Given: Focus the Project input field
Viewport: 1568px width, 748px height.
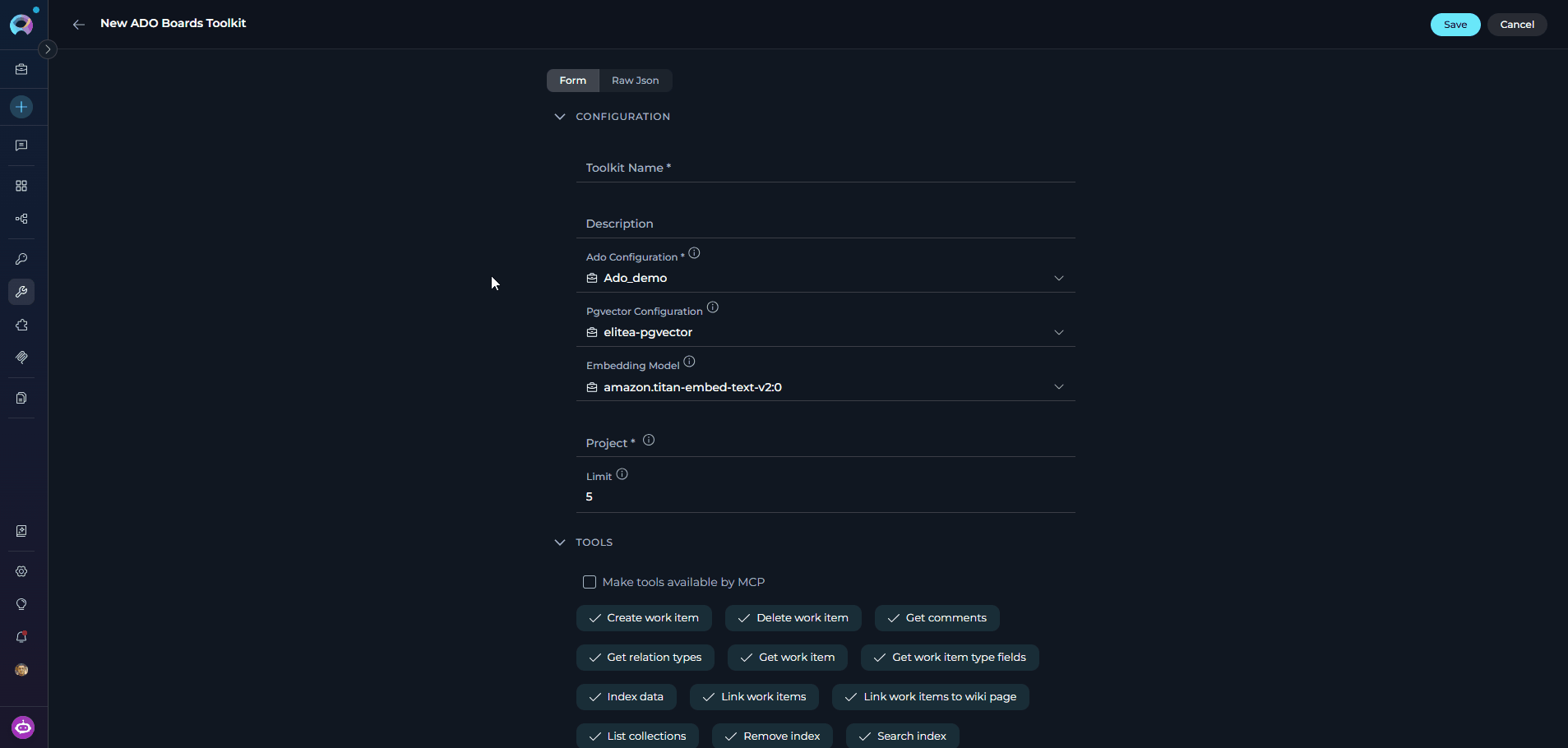Looking at the screenshot, I should [826, 443].
